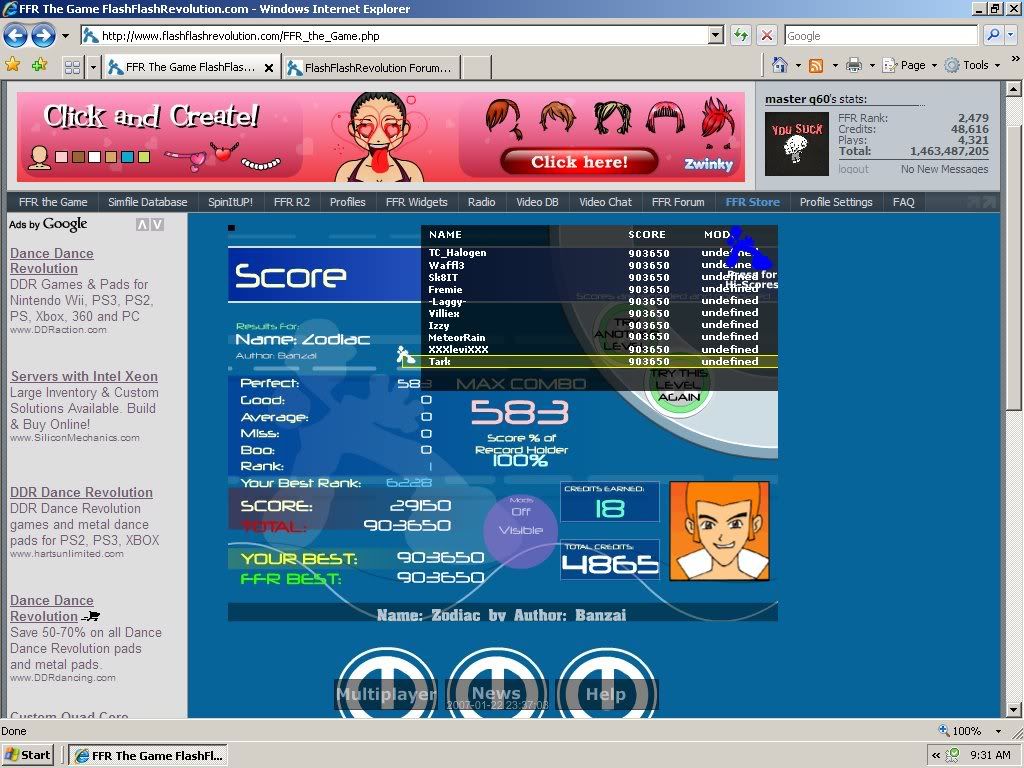
Task: Open the FFR Store menu item
Action: [x=752, y=202]
